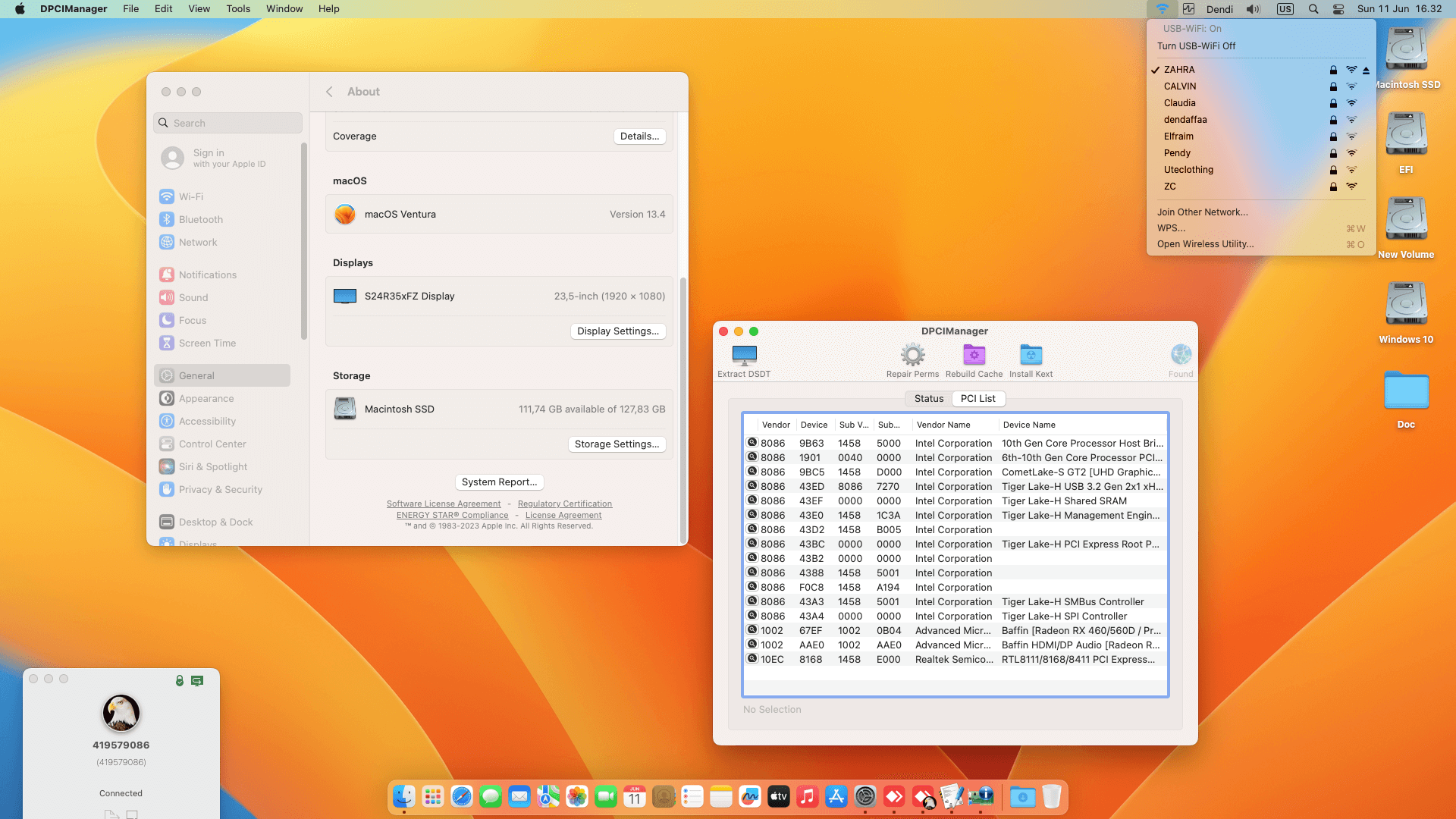Viewport: 1456px width, 819px height.
Task: Connect to dendaffaa Wi-Fi network
Action: click(x=1260, y=120)
